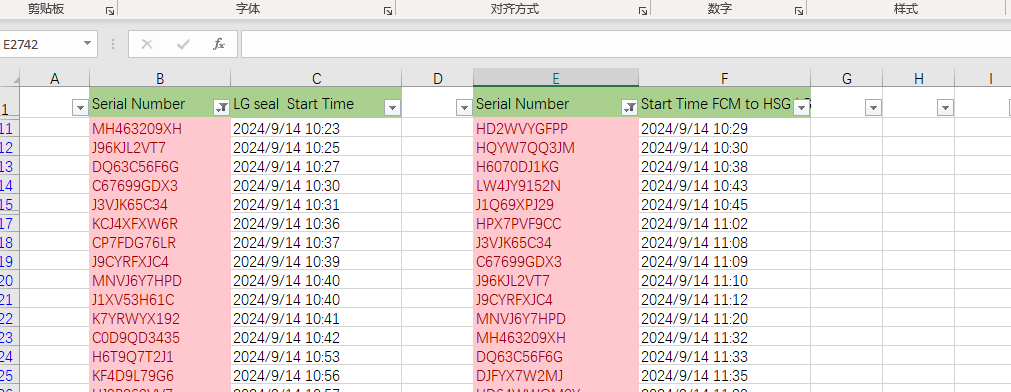Open the font group dialog launcher

(x=388, y=10)
